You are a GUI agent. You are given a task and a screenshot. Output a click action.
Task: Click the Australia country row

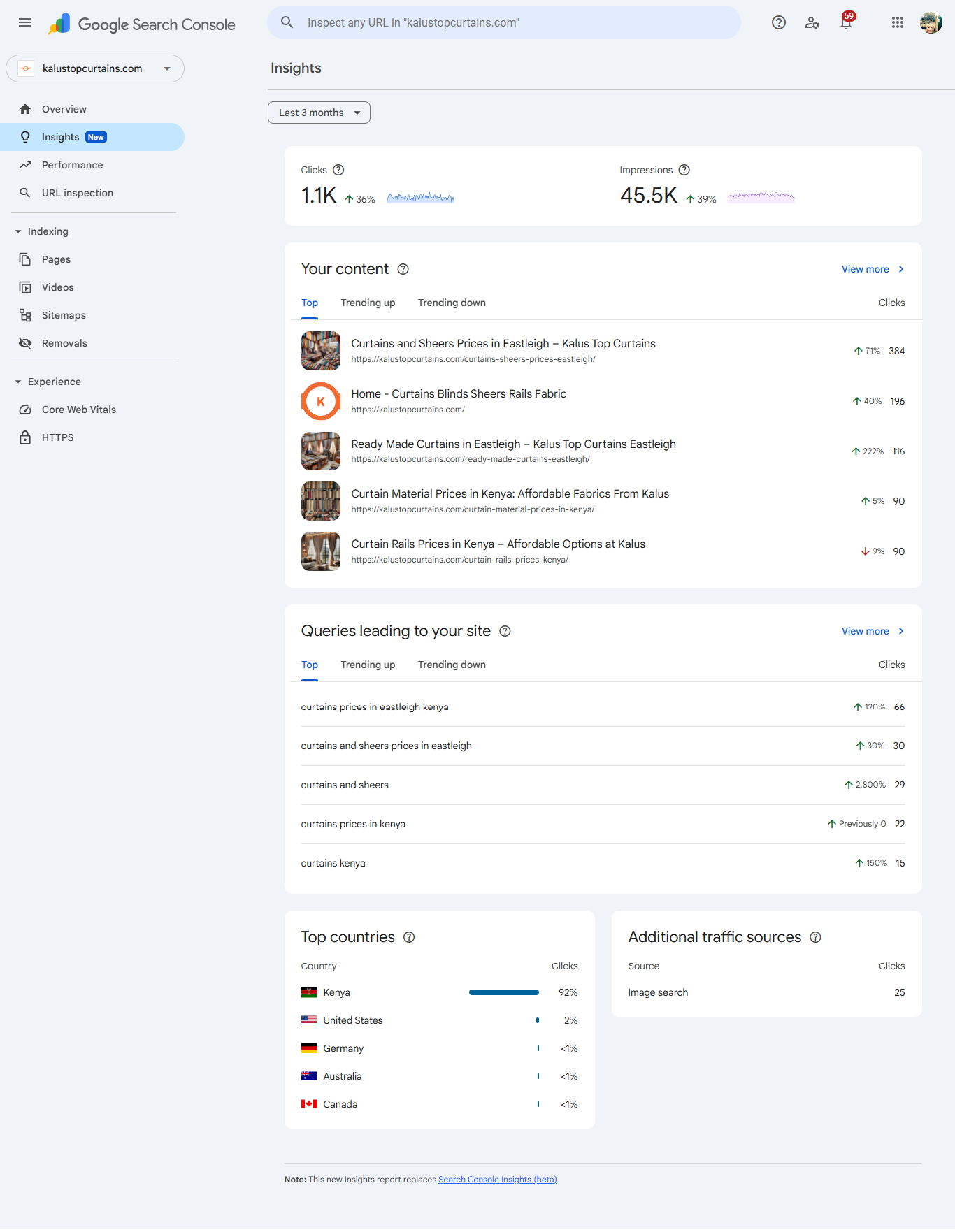click(439, 1076)
